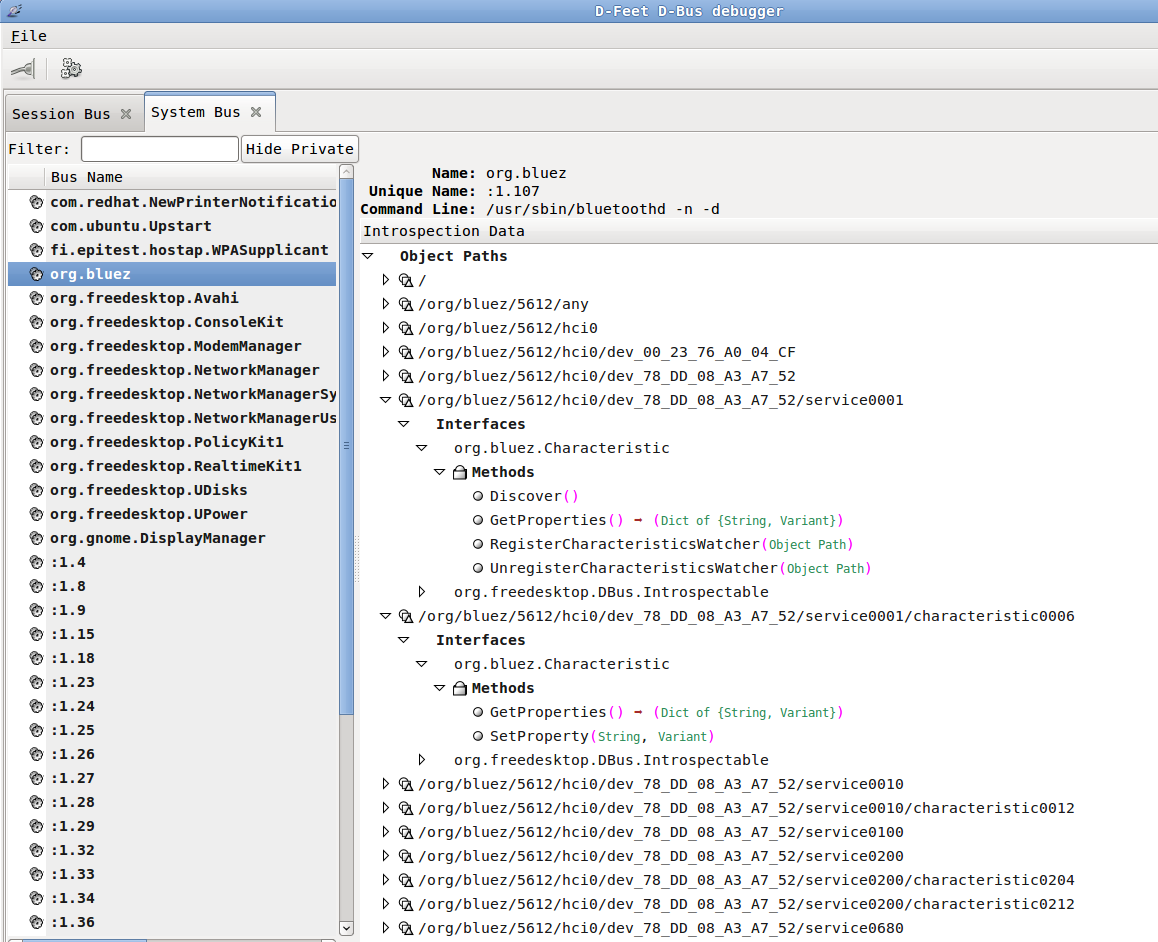Click the icon beside org.freedesktop.PolicyKit1
Screen dimensions: 1158x942
point(36,442)
